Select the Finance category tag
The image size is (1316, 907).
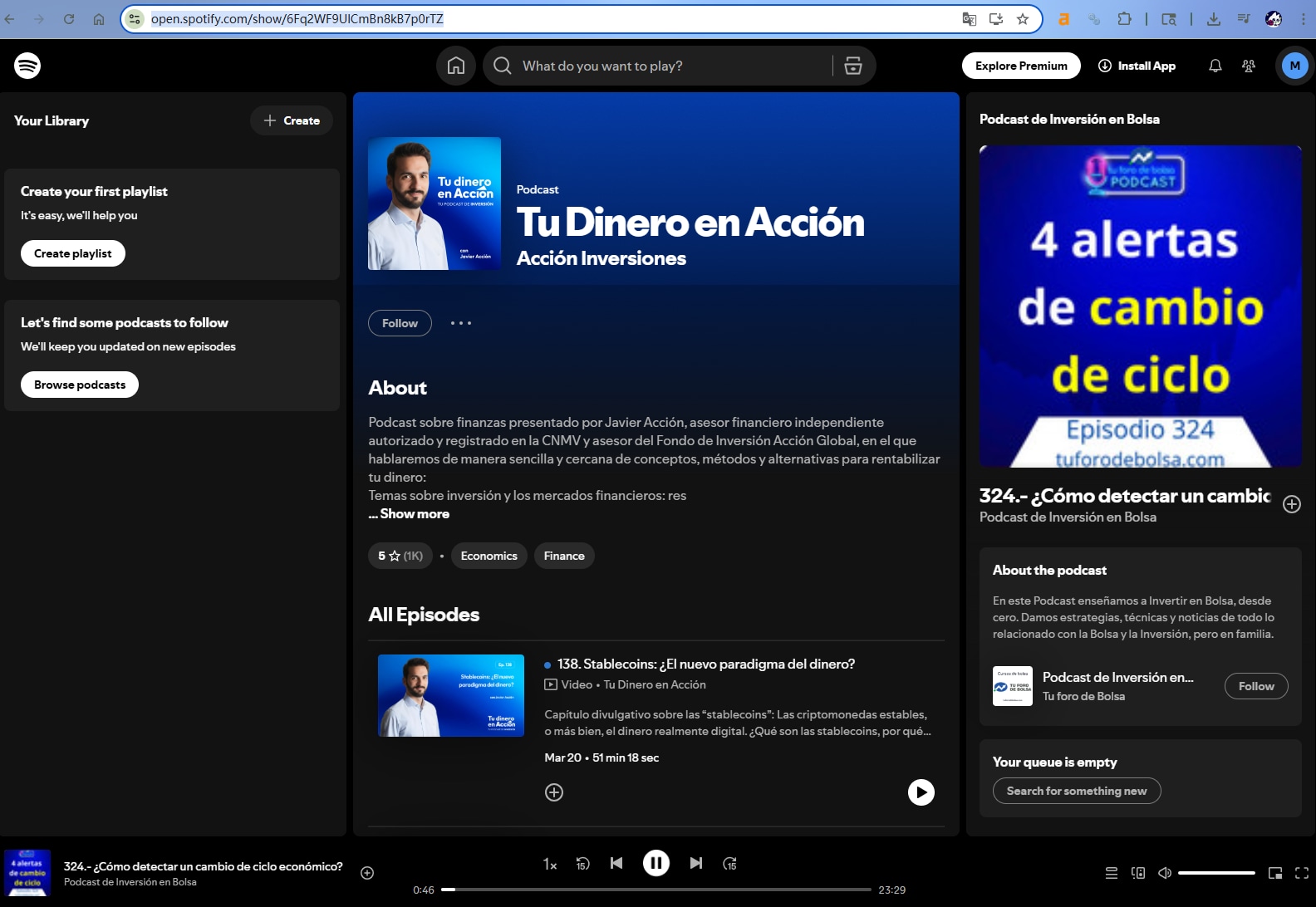click(x=564, y=556)
